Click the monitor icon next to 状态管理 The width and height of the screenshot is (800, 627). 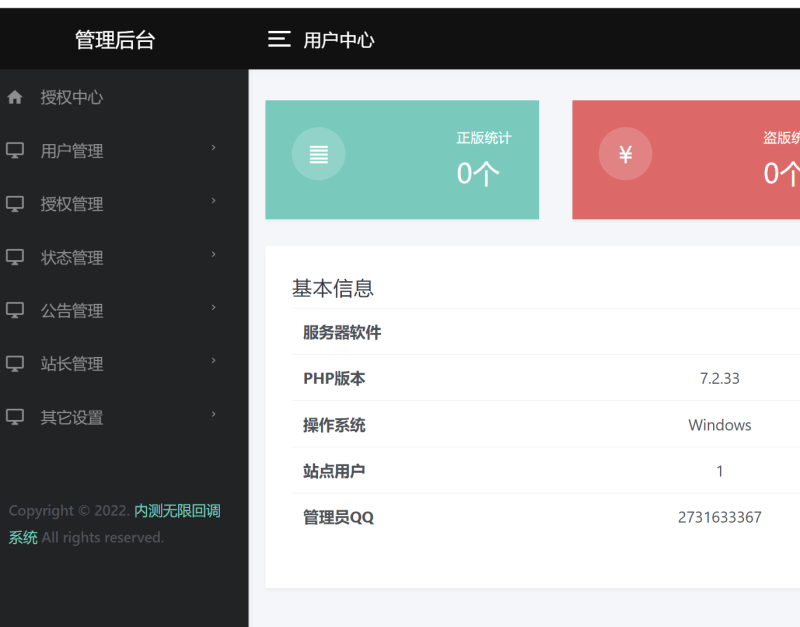(14, 256)
